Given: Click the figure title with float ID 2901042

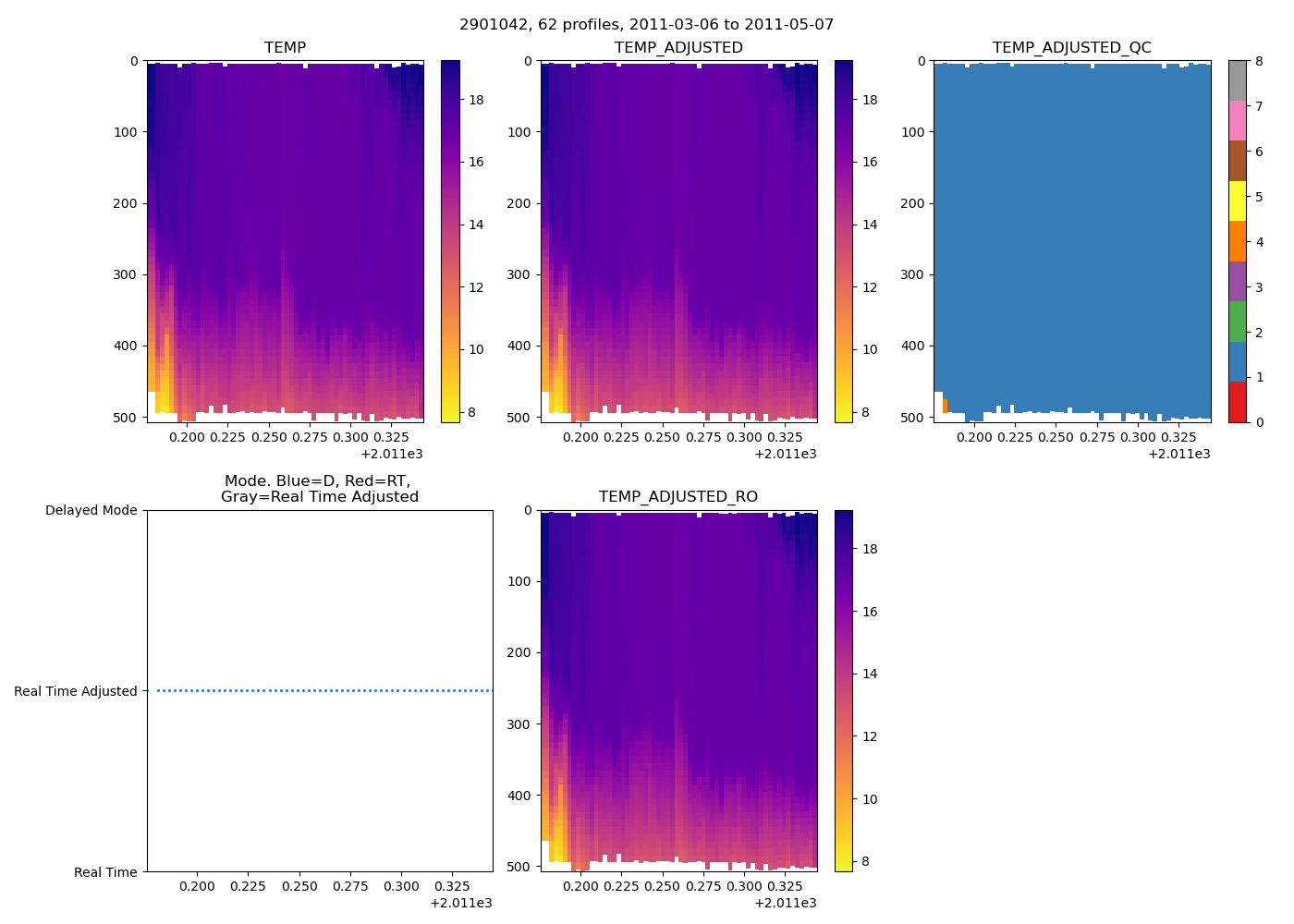Looking at the screenshot, I should pyautogui.click(x=646, y=25).
